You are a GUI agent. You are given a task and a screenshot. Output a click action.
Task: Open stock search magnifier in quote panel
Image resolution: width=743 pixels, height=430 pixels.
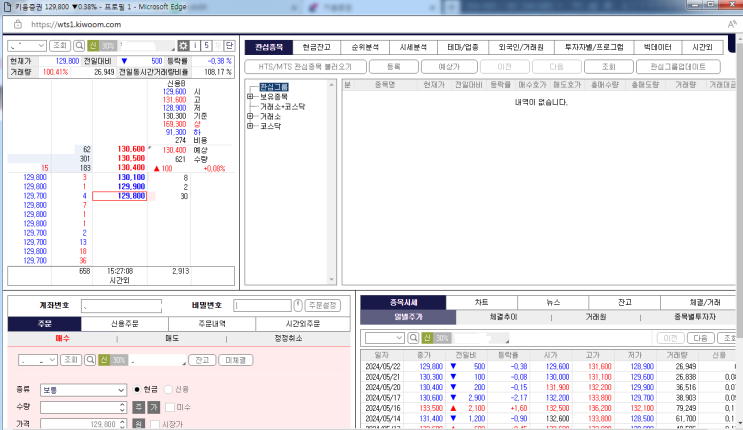pos(79,46)
